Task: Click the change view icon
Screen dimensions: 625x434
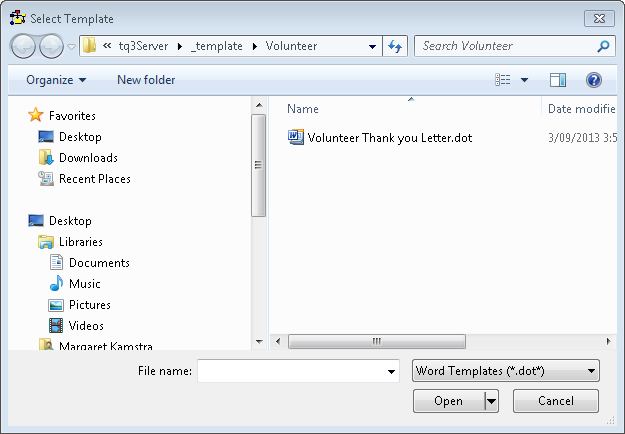Action: click(503, 80)
